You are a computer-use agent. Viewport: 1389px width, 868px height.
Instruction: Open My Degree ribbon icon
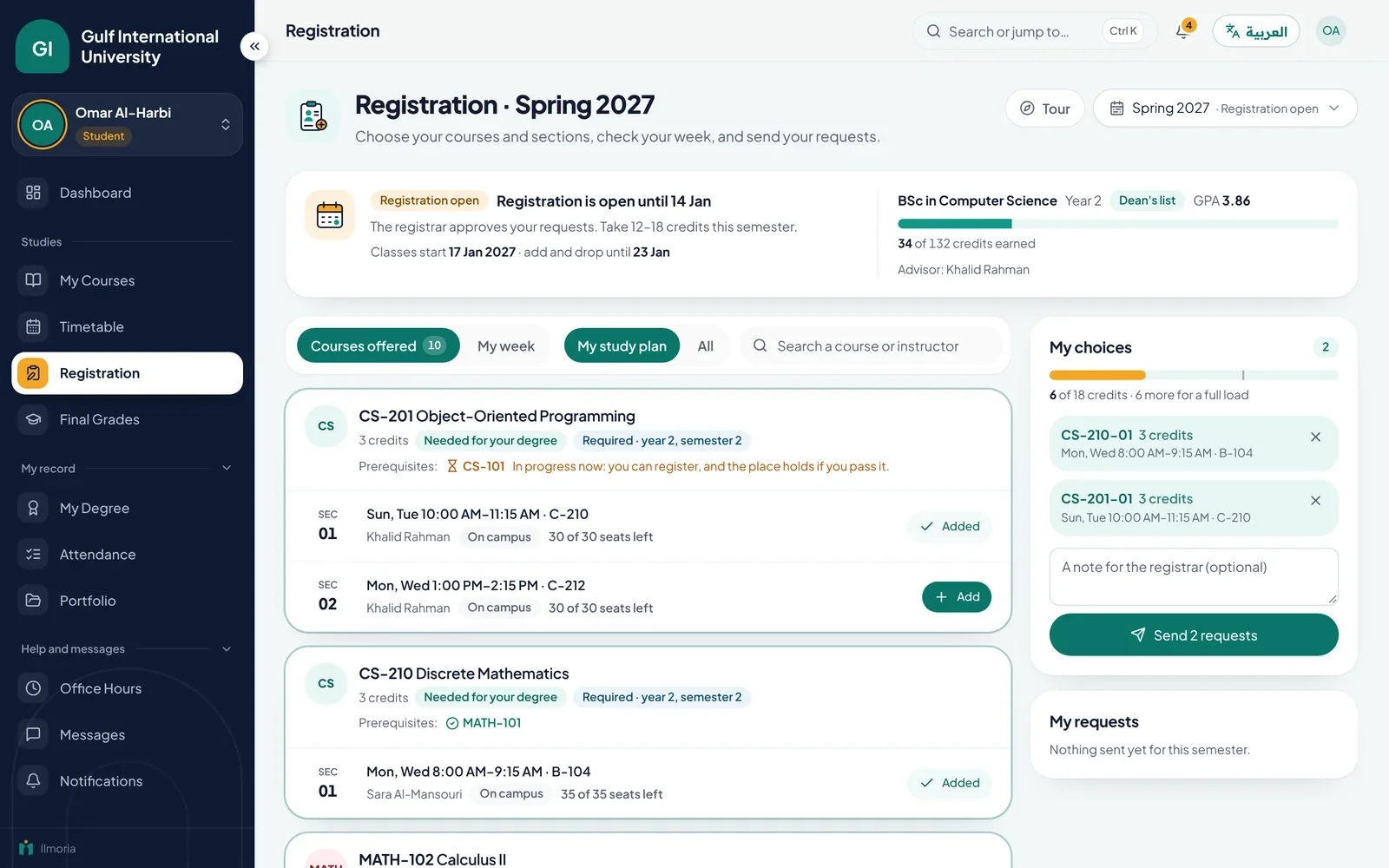pos(33,508)
